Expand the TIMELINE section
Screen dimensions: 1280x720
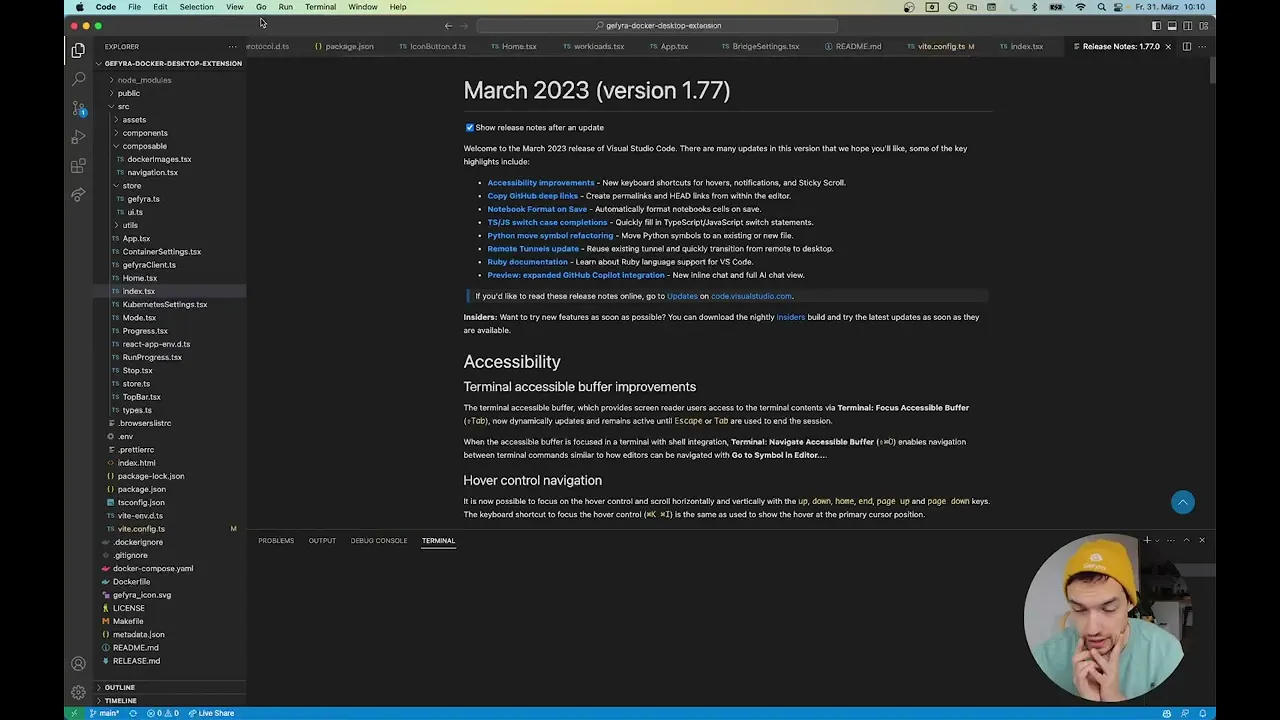(x=168, y=700)
